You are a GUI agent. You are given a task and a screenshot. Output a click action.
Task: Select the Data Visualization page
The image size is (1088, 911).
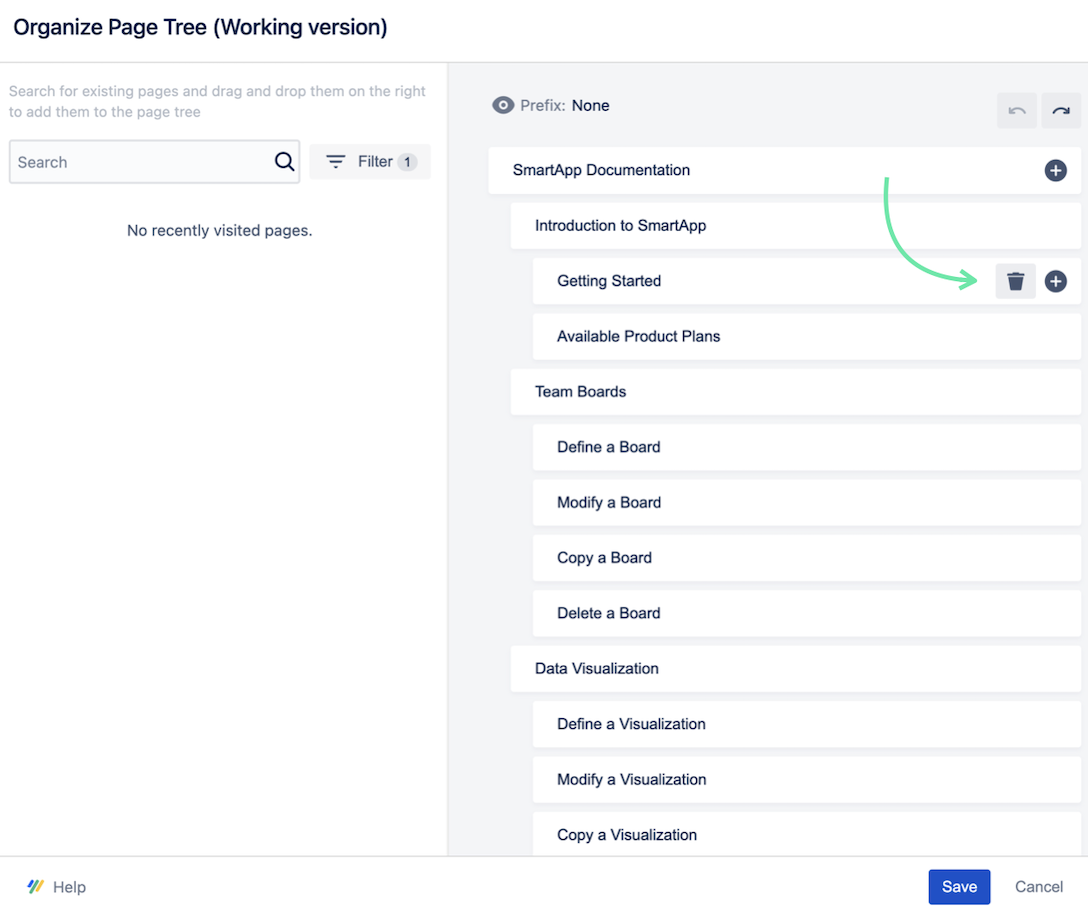pyautogui.click(x=596, y=668)
